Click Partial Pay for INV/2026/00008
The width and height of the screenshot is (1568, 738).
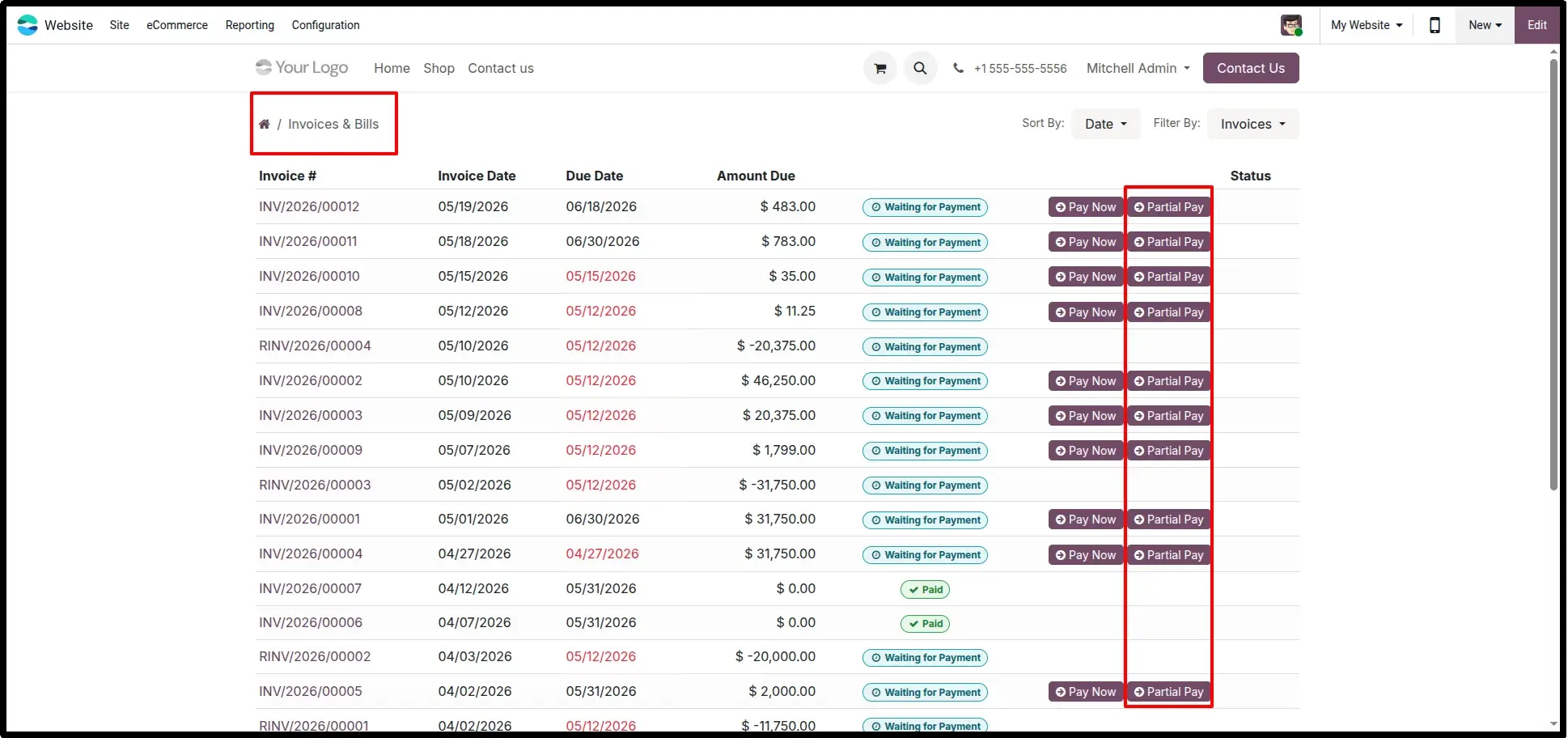1168,312
